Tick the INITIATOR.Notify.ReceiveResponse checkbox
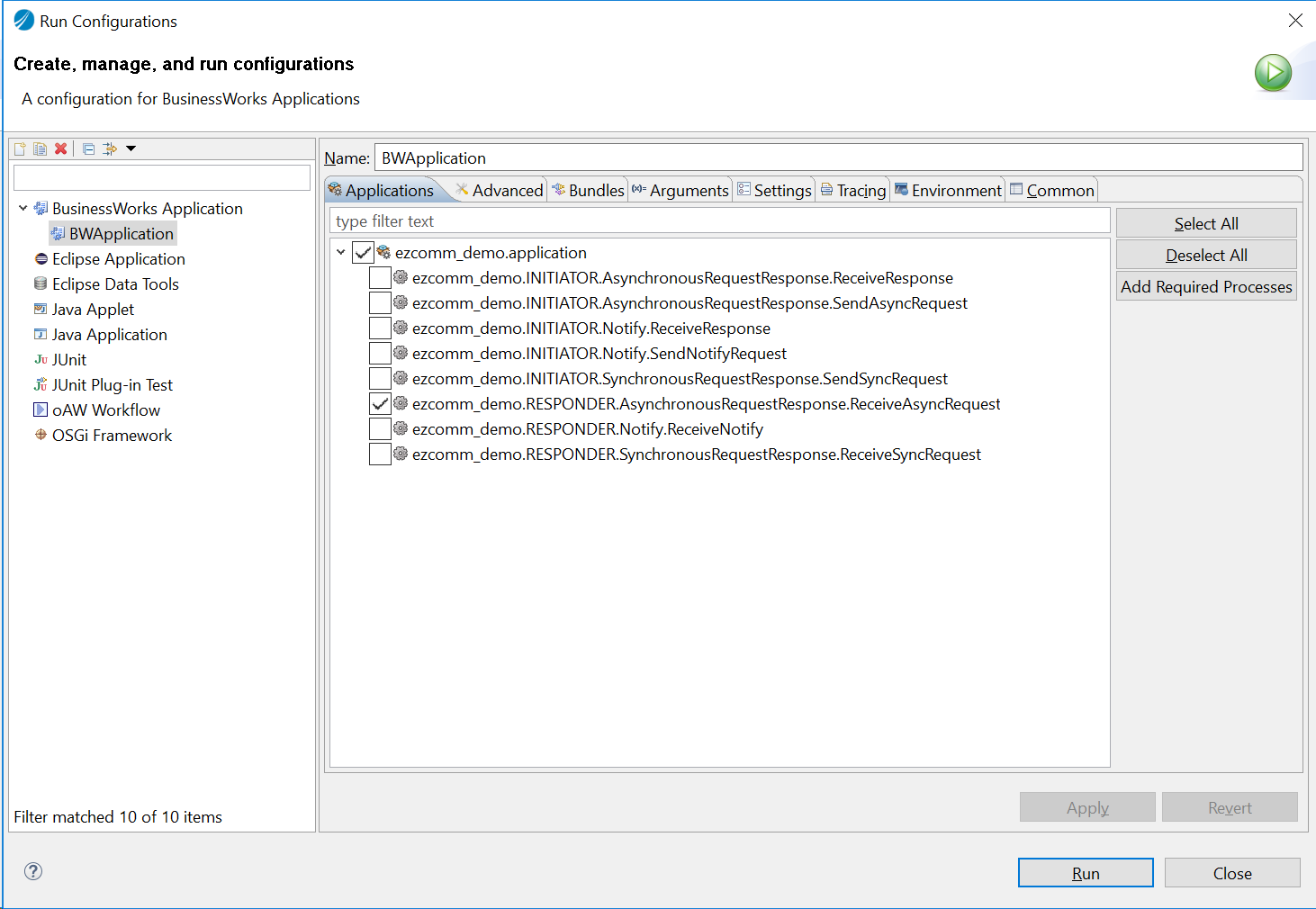The width and height of the screenshot is (1316, 909). point(380,328)
